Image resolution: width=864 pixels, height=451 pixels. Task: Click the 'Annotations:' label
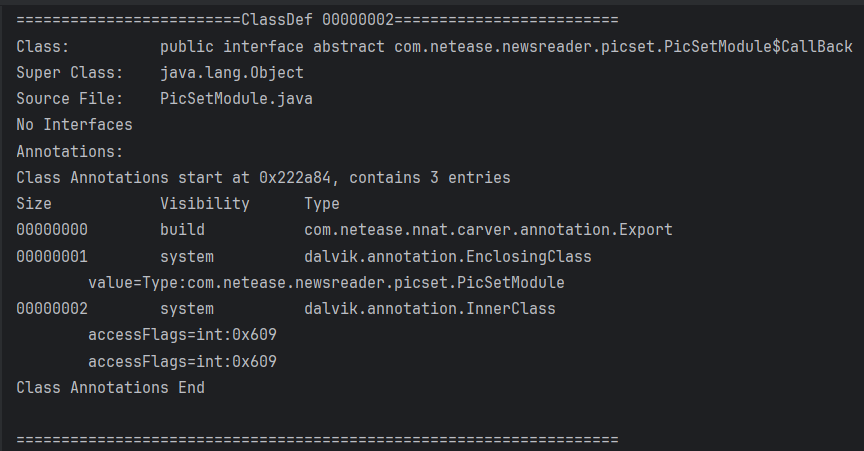(x=70, y=151)
